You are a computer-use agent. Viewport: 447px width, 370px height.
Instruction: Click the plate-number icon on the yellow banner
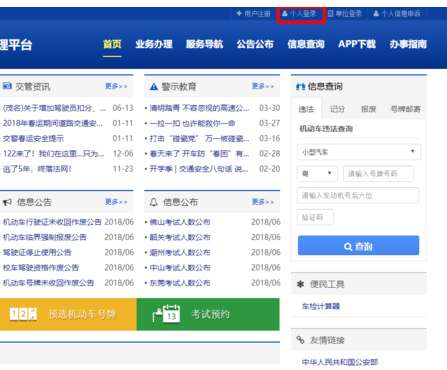coord(23,314)
